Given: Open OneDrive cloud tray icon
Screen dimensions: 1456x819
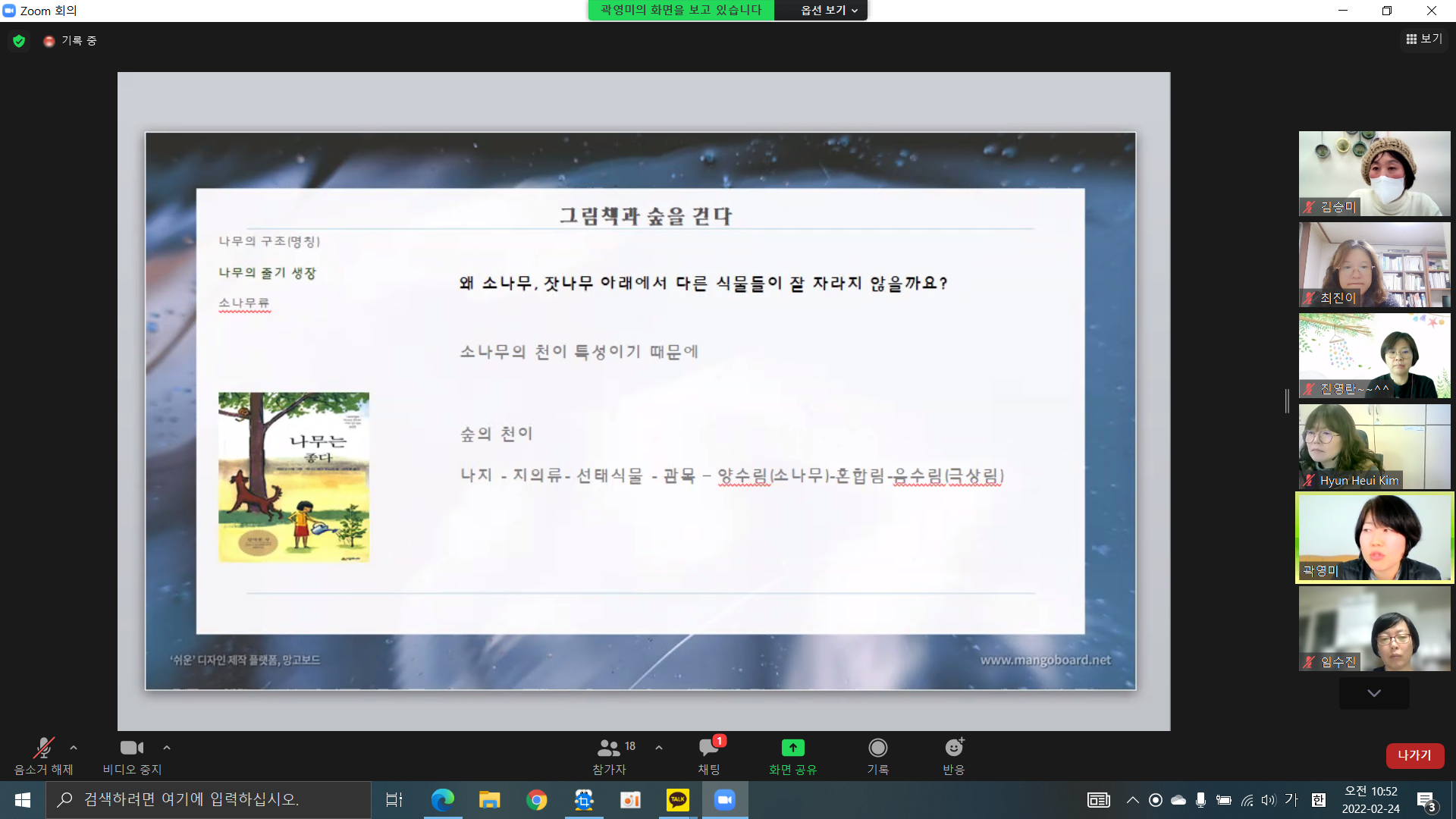Looking at the screenshot, I should [1178, 800].
